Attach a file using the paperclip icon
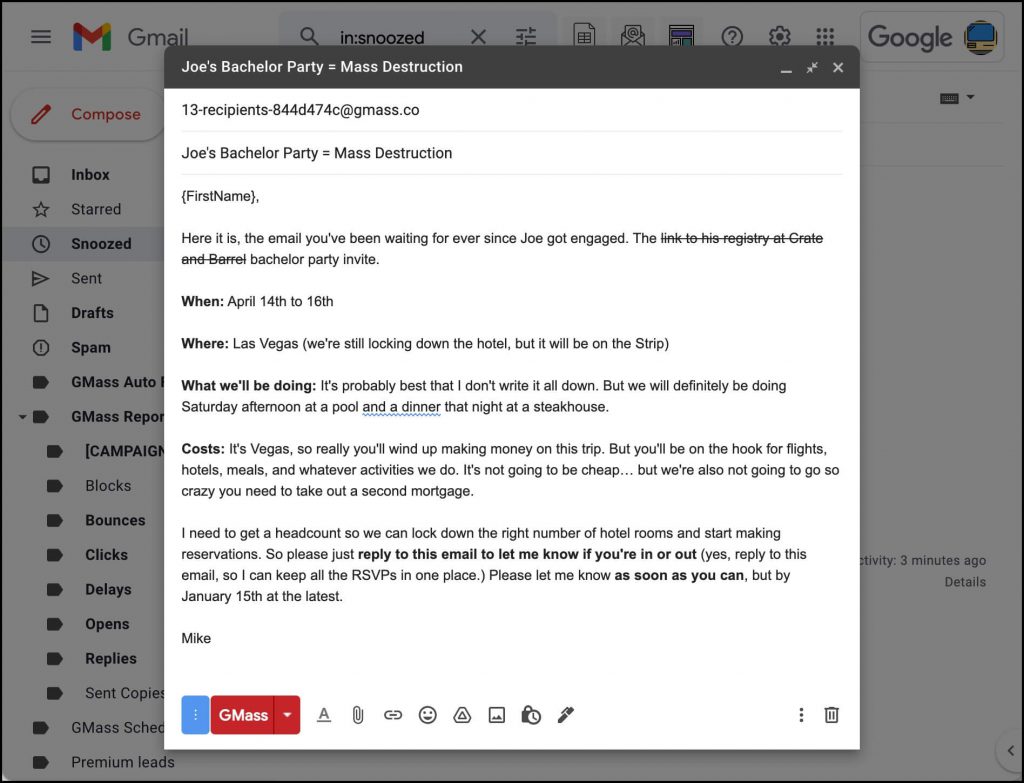This screenshot has height=783, width=1024. [358, 715]
